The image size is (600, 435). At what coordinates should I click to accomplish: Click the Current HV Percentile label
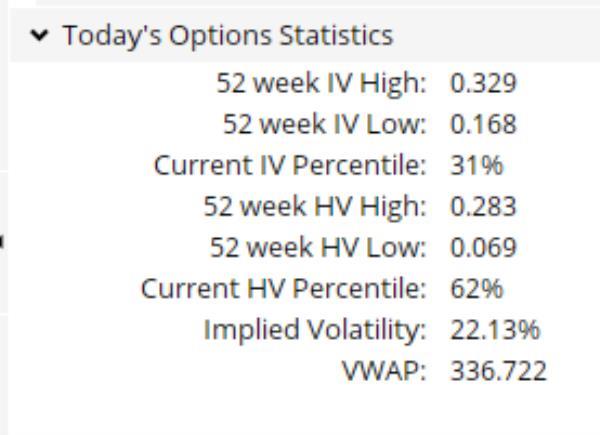click(x=284, y=289)
